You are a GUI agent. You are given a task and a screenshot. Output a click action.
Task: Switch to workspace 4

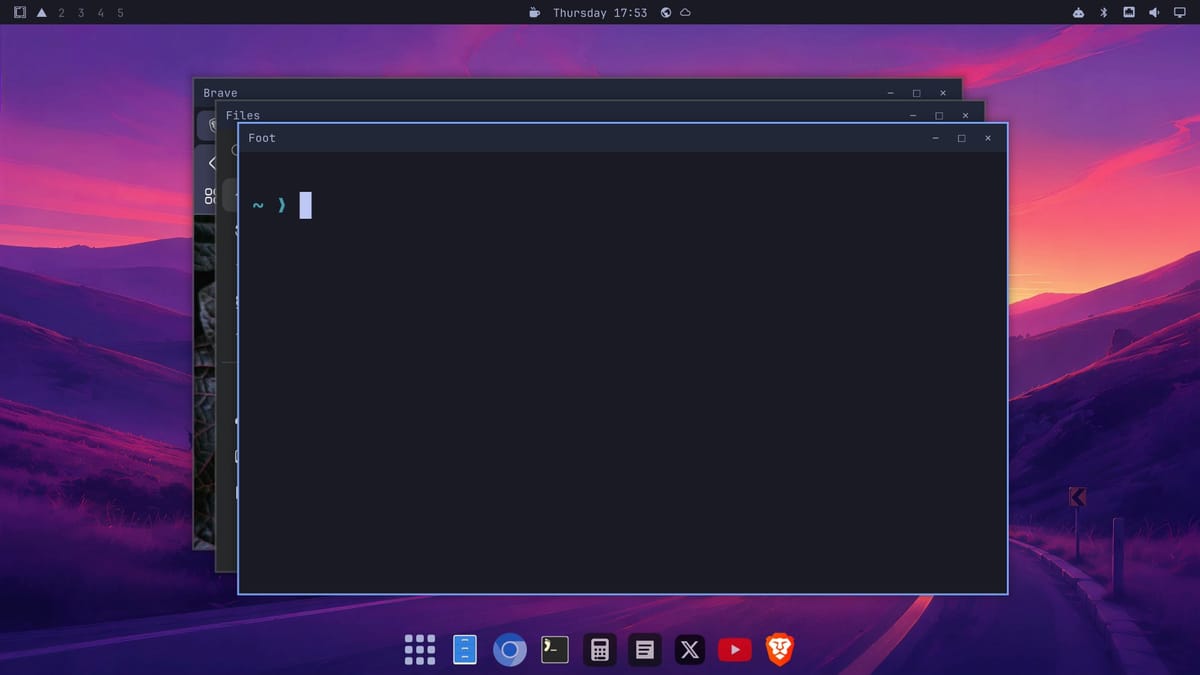click(x=100, y=13)
